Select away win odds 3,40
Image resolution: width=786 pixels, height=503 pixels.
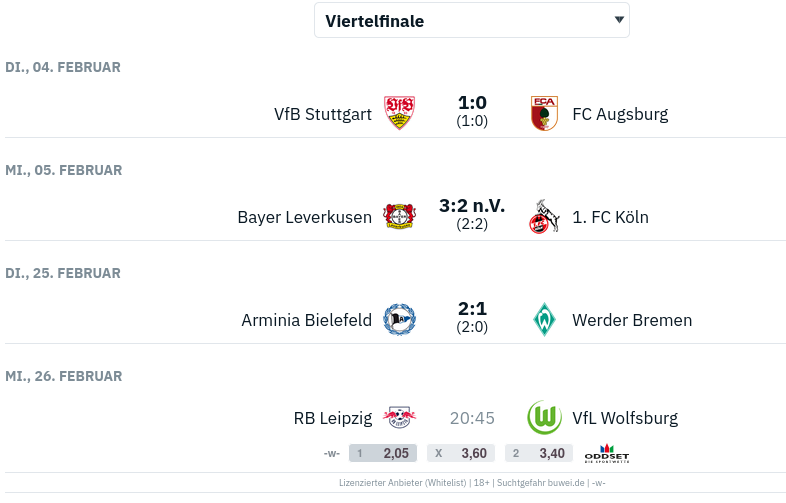pyautogui.click(x=539, y=453)
